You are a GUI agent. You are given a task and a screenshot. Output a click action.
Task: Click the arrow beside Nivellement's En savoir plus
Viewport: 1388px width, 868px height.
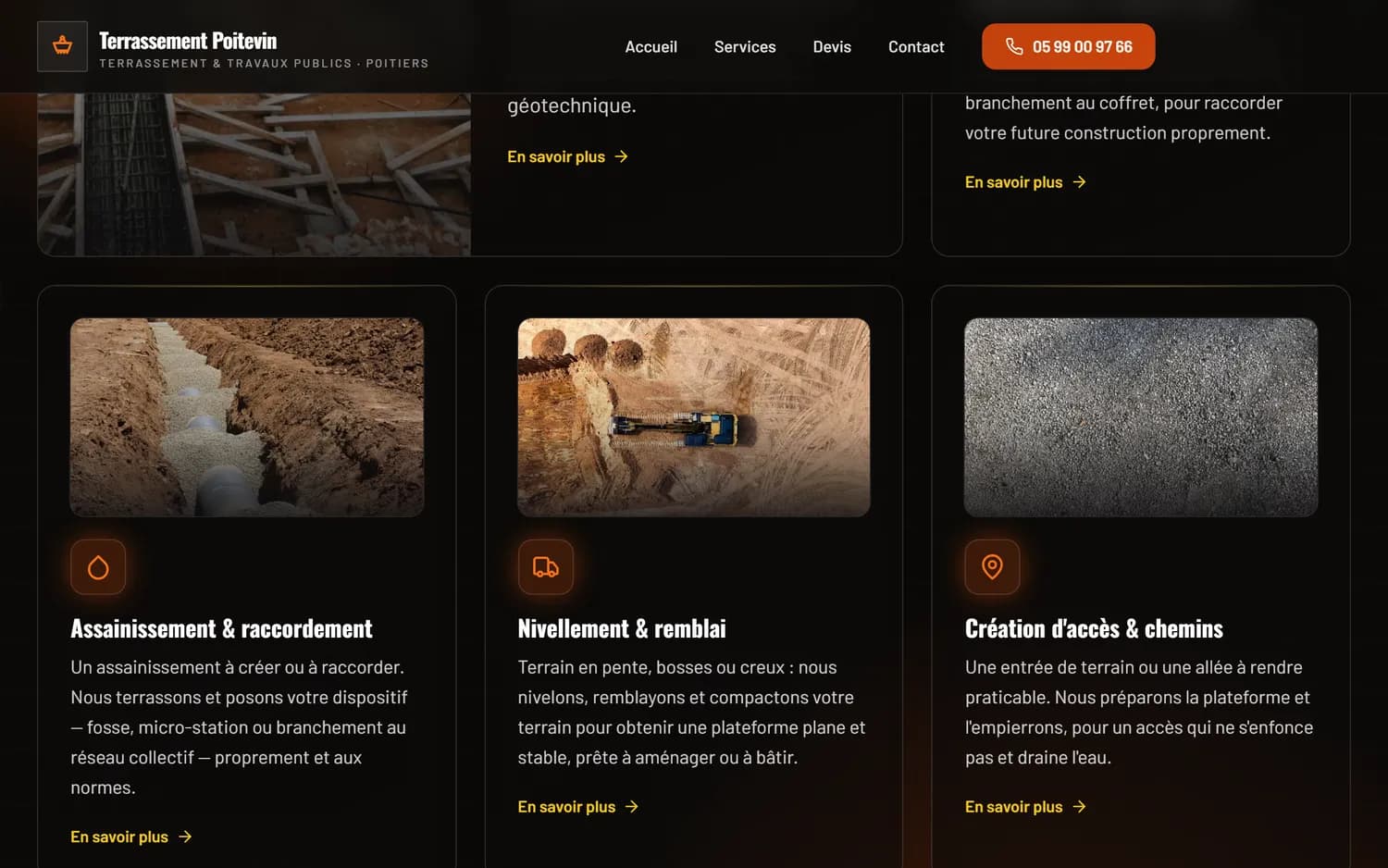(x=632, y=807)
